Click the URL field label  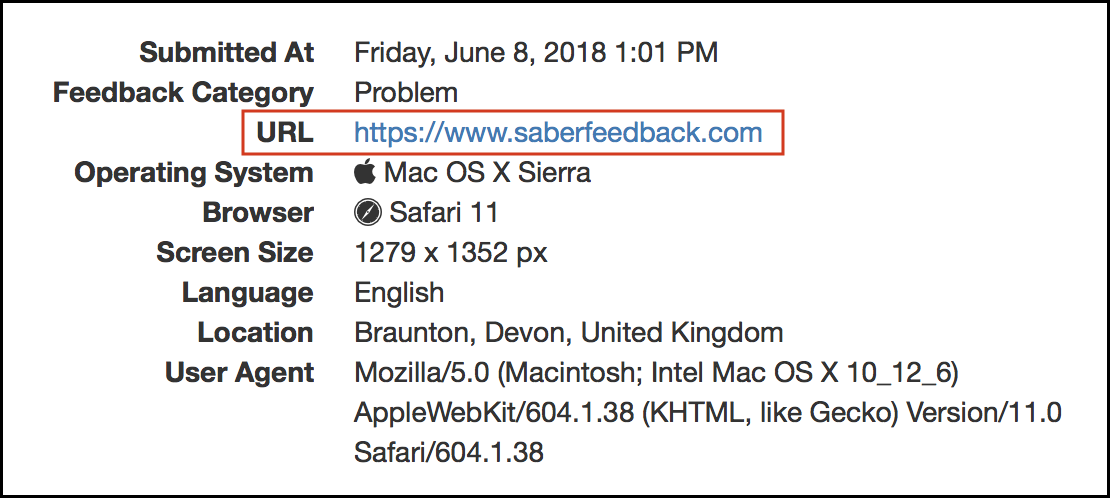point(284,132)
